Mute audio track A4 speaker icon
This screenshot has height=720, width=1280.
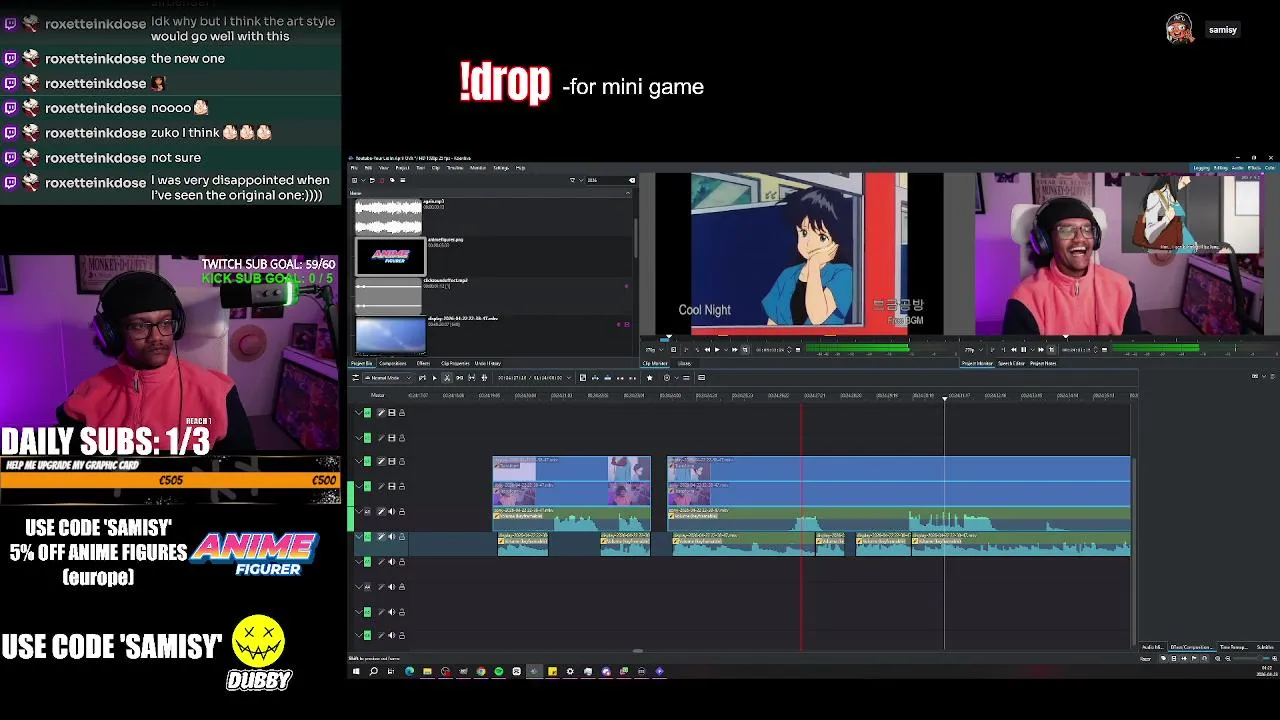(391, 586)
